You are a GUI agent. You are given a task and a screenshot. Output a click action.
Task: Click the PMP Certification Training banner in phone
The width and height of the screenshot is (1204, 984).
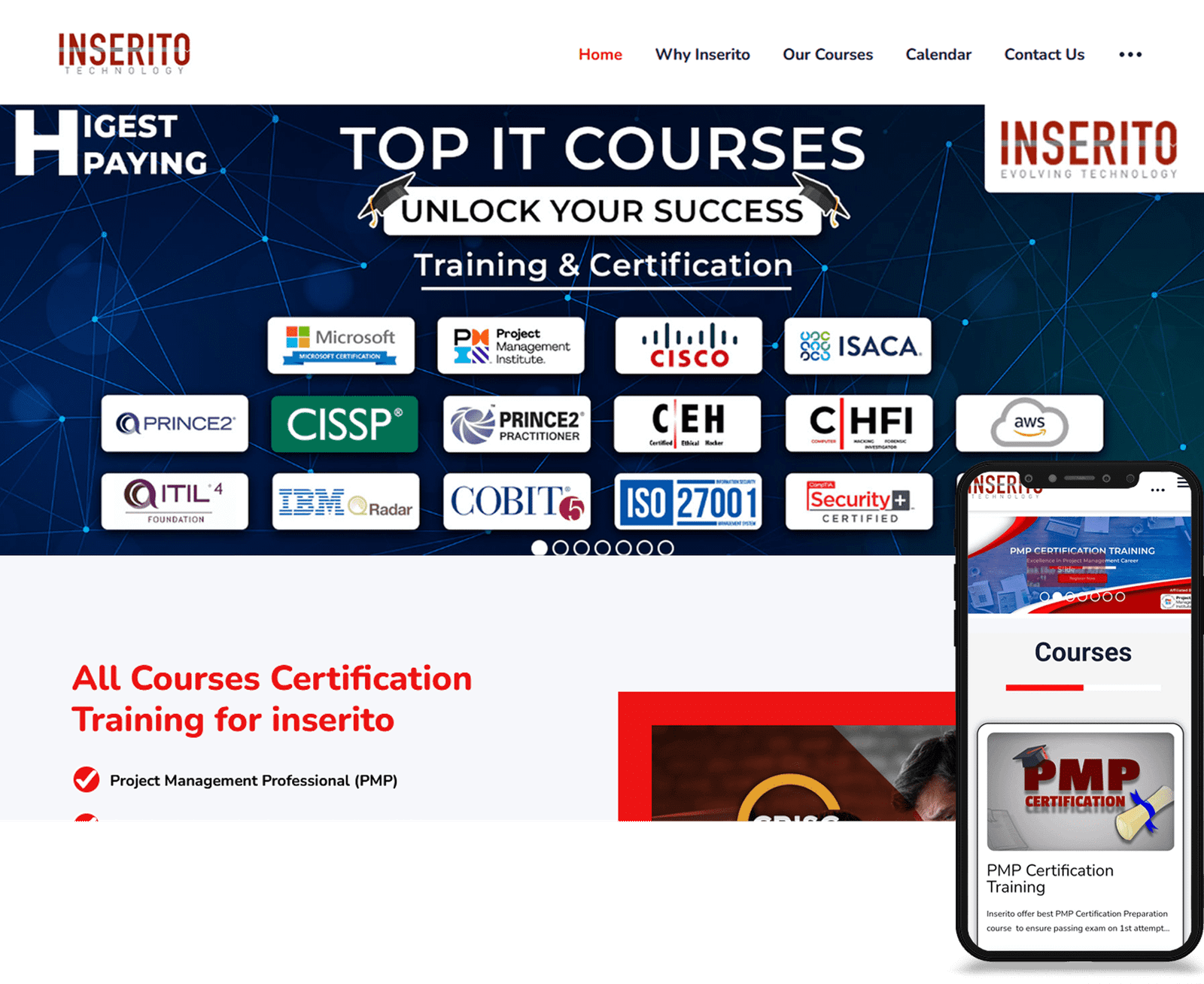(x=1080, y=564)
